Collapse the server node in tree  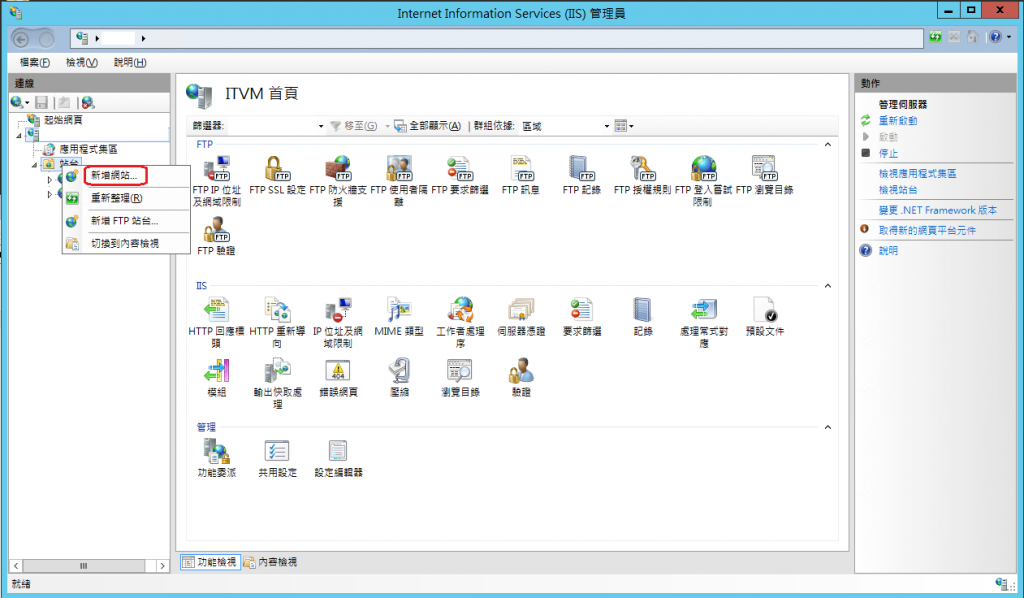coord(19,136)
